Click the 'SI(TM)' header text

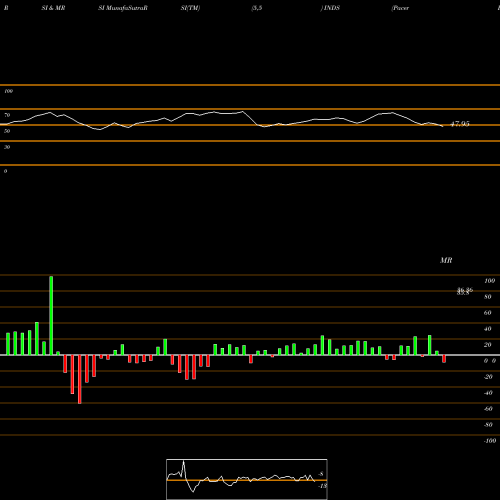coord(190,8)
